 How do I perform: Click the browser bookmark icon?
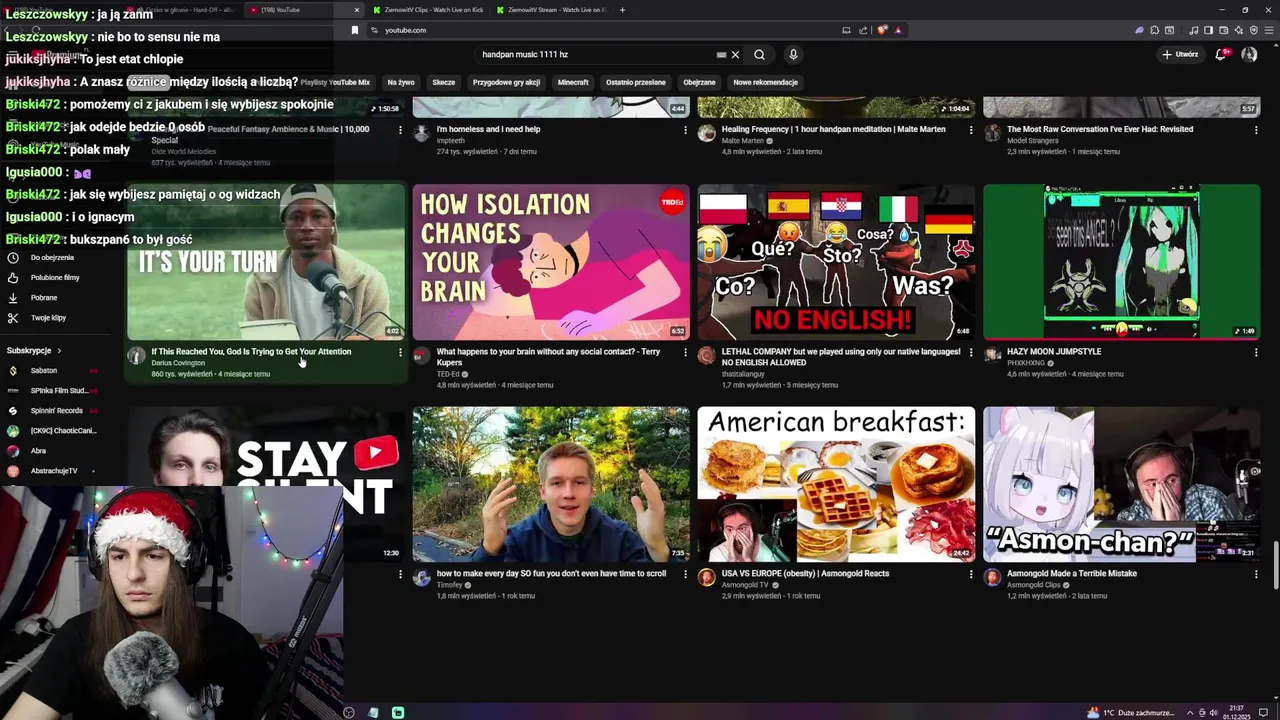click(x=354, y=30)
